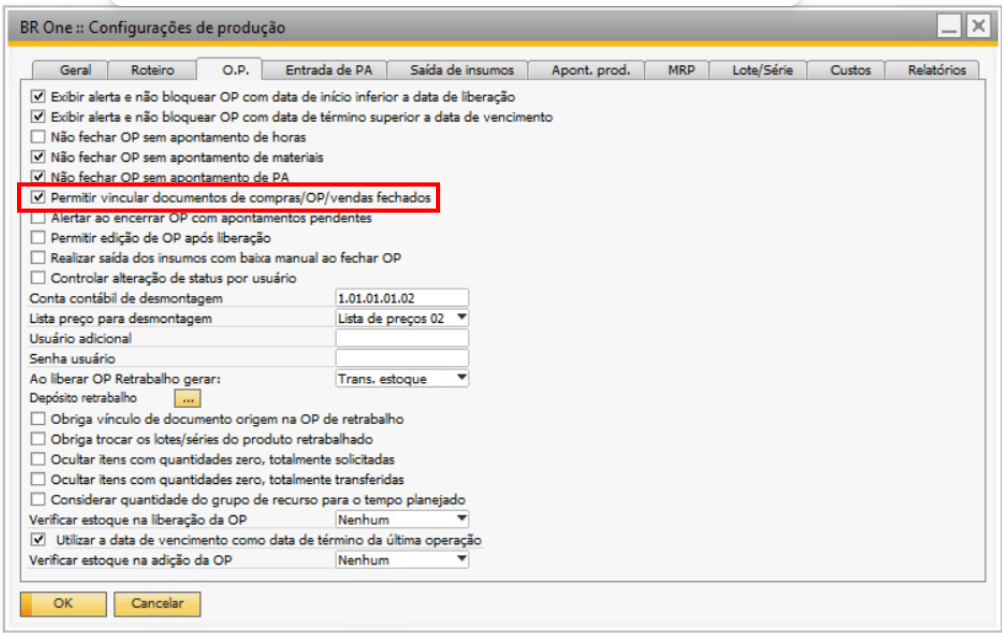Open Ao liberar OP Retrabalho gerar dropdown
This screenshot has width=1002, height=633.
point(461,379)
